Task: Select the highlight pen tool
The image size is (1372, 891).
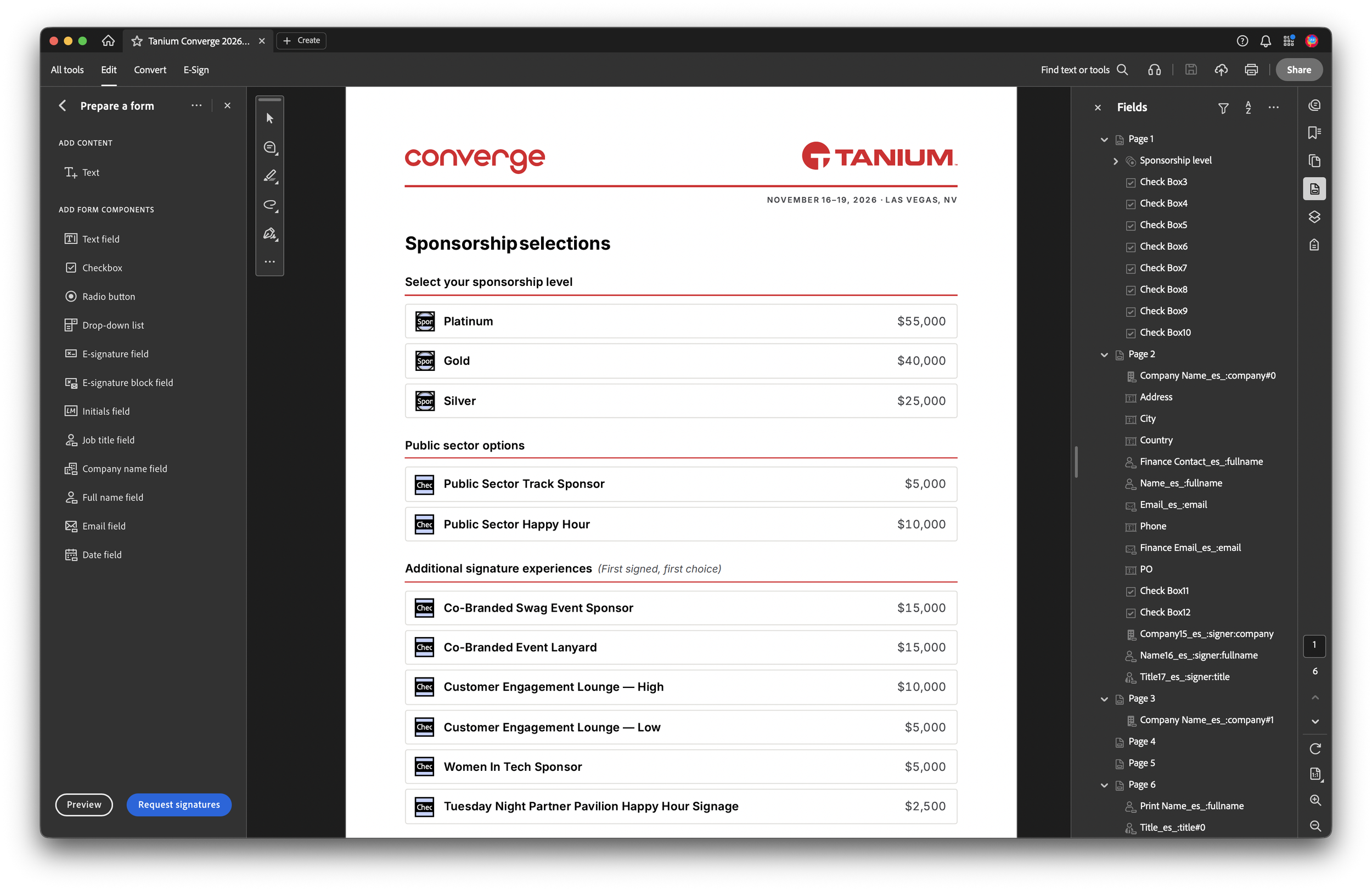Action: click(270, 176)
